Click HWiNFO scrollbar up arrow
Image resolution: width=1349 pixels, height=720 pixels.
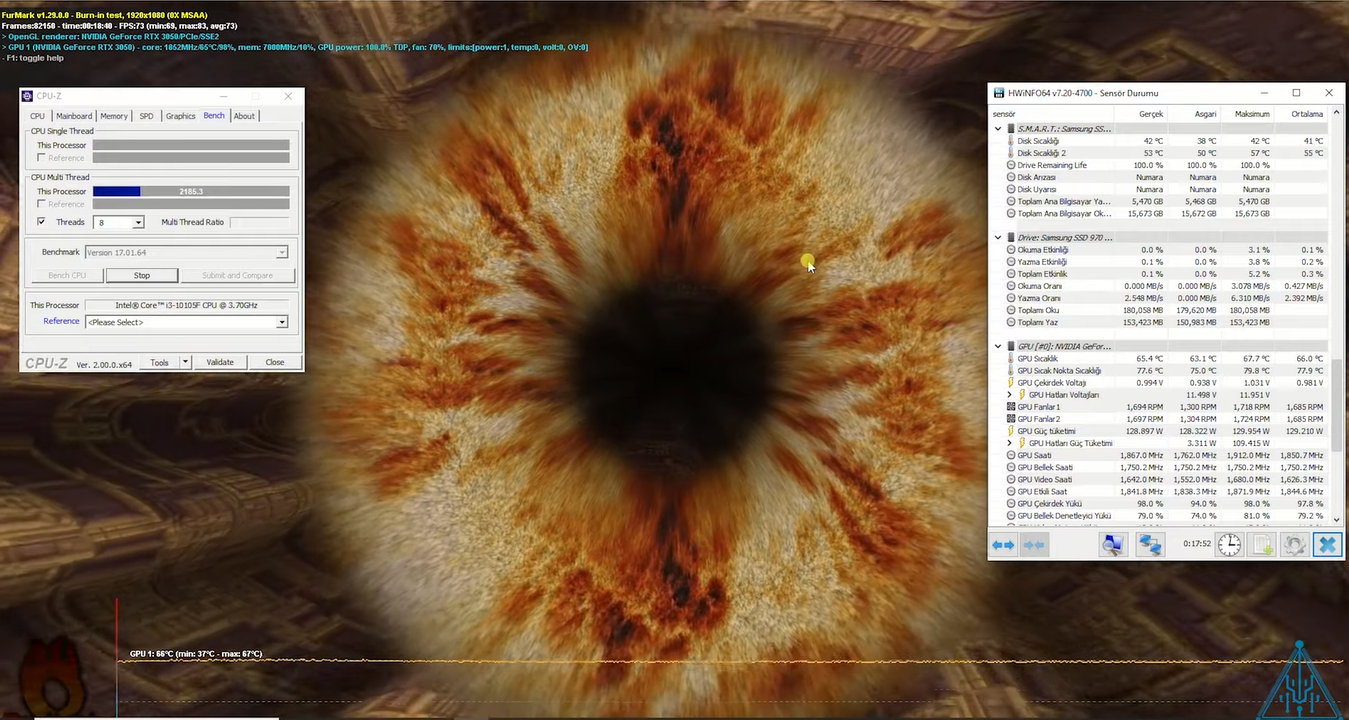coord(1337,114)
